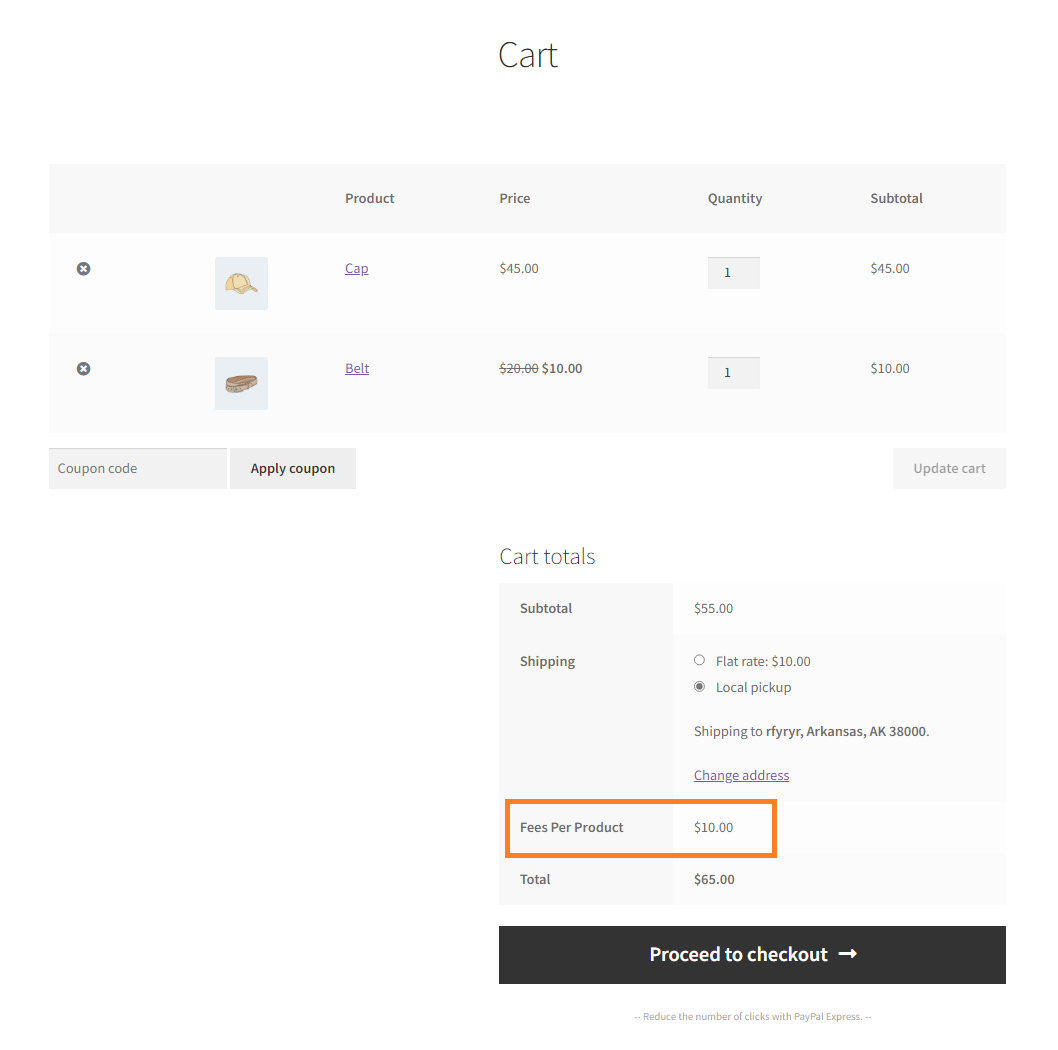1058x1050 pixels.
Task: Click the cart Subtotal value $55.00
Action: (x=713, y=609)
